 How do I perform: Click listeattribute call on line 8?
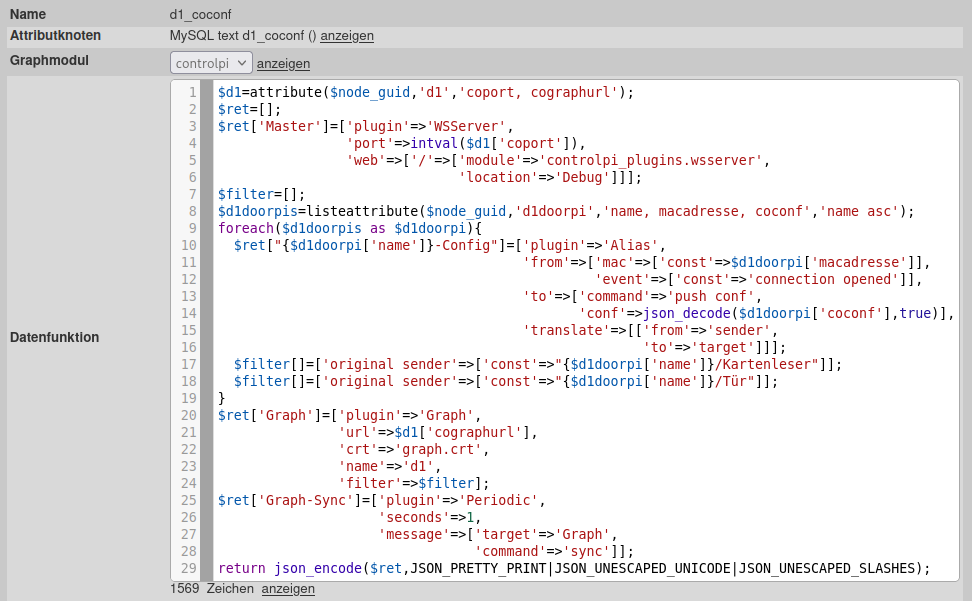pyautogui.click(x=362, y=211)
